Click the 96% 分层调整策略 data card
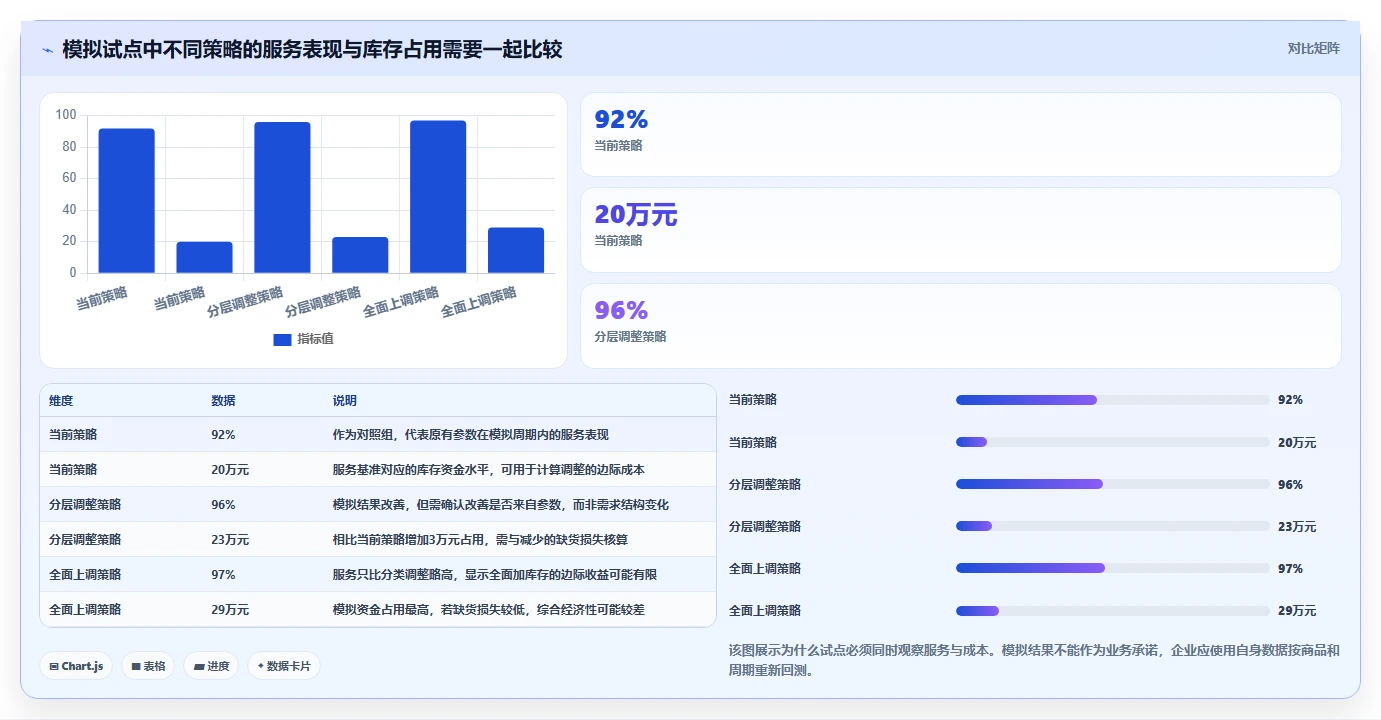The height and width of the screenshot is (720, 1381). [x=960, y=326]
